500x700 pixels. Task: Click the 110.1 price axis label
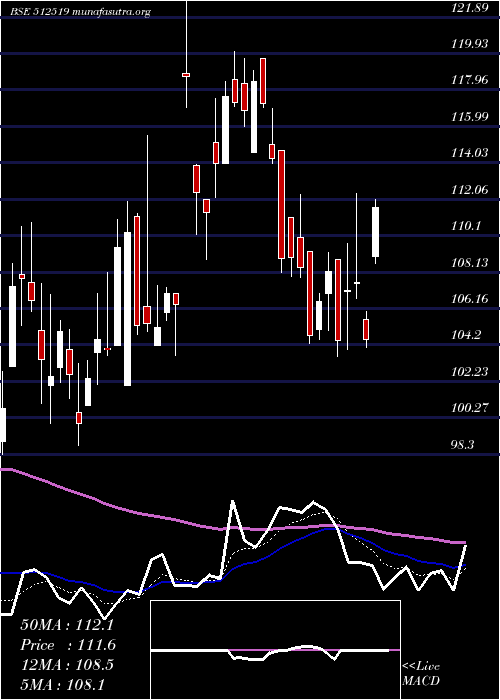pyautogui.click(x=467, y=226)
